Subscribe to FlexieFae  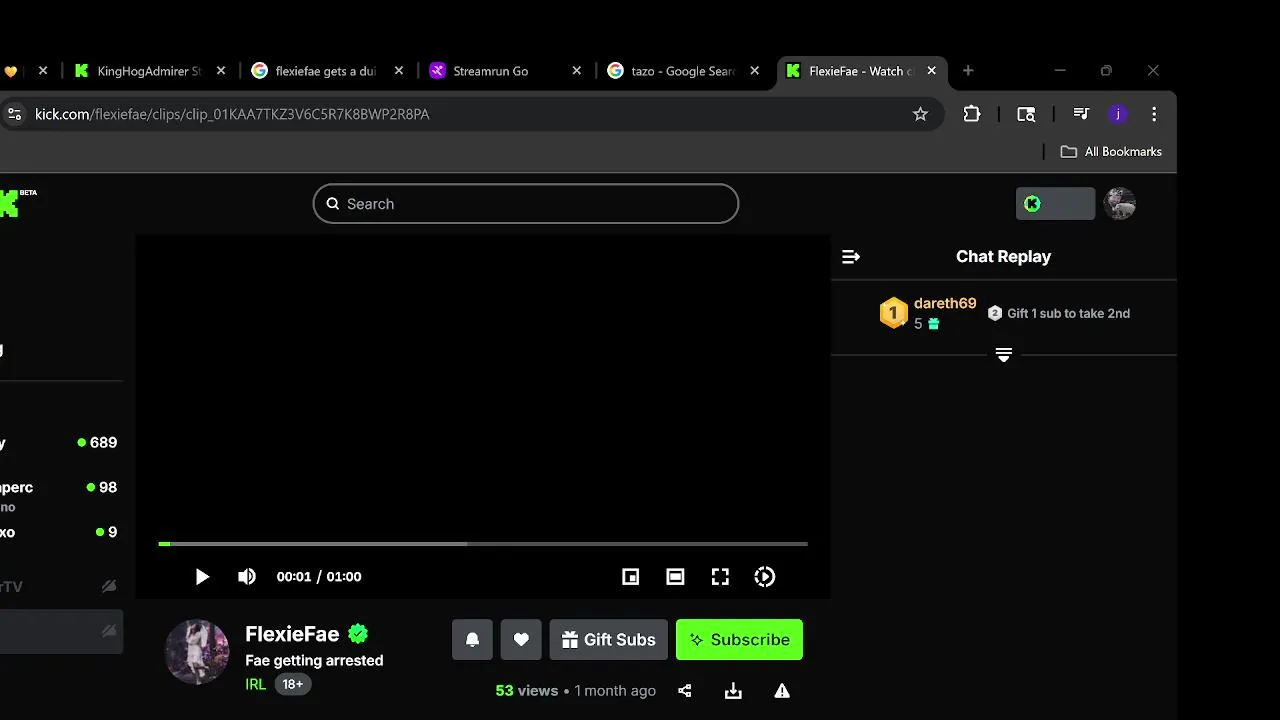[740, 640]
